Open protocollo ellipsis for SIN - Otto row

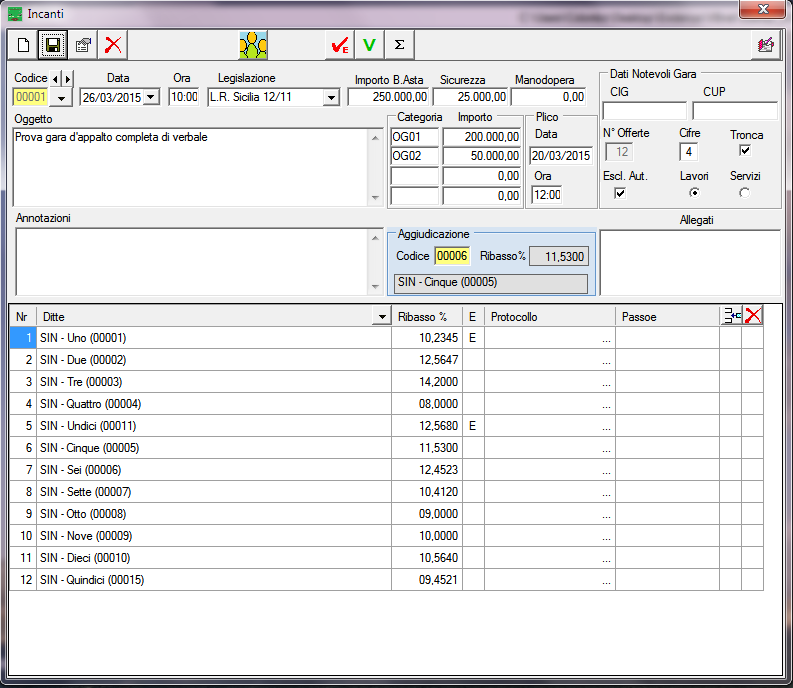click(606, 515)
